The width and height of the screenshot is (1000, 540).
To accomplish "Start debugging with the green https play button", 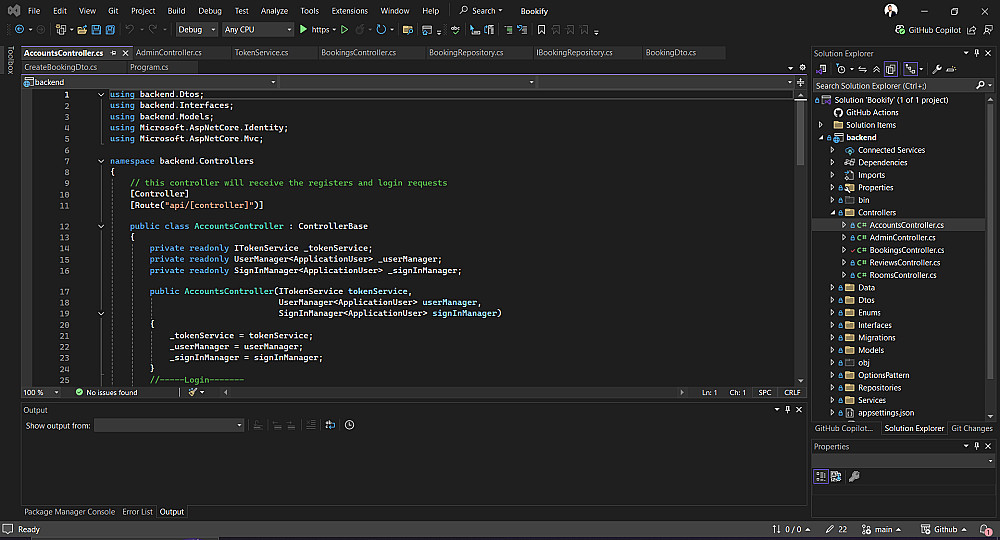I will point(304,30).
